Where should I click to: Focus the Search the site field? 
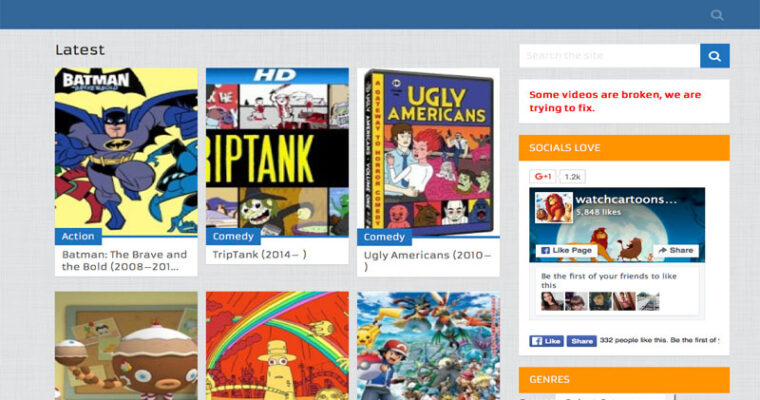point(608,56)
